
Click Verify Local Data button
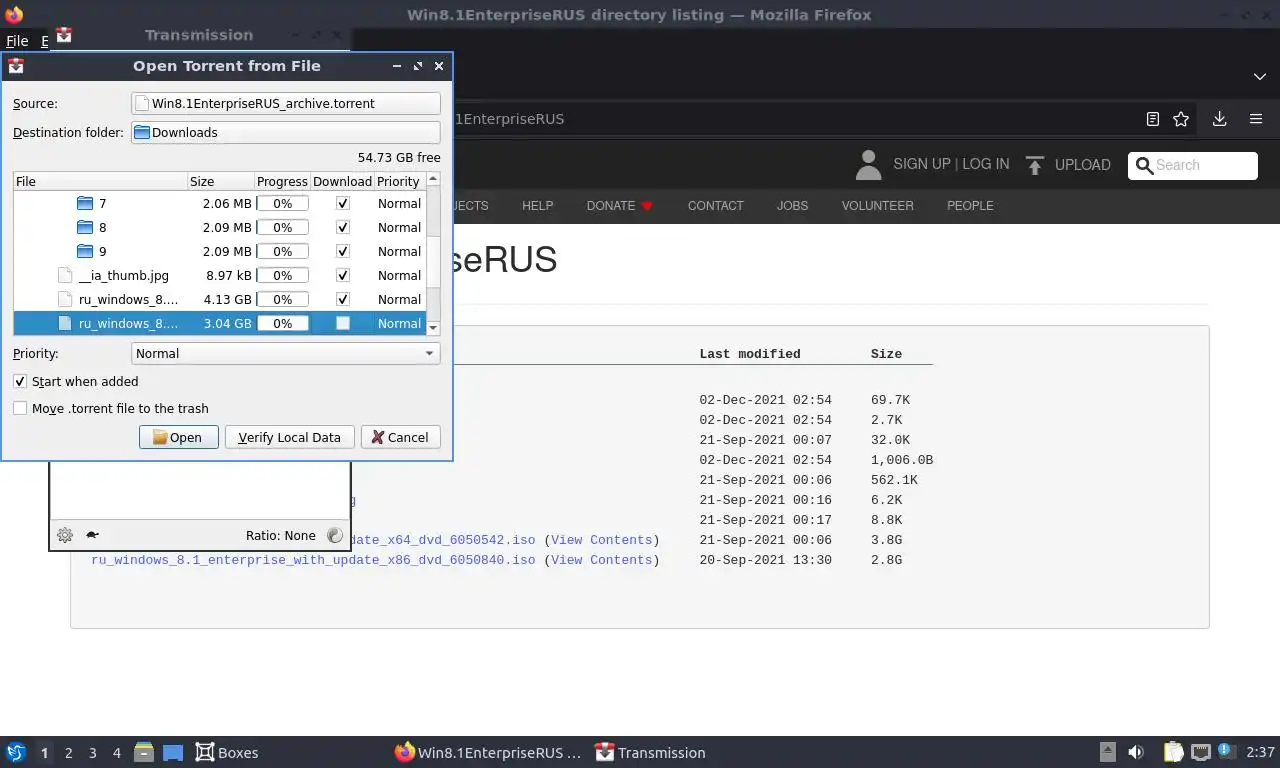click(x=289, y=437)
